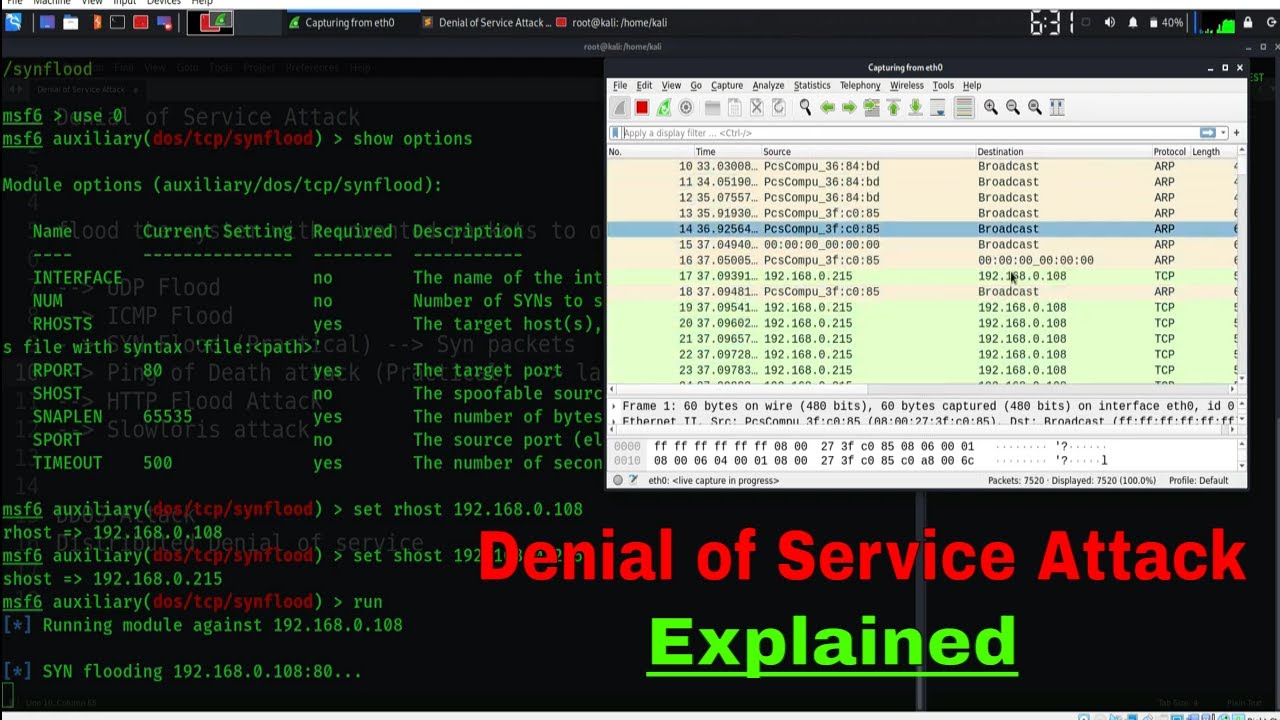Open Wireshark Wireless menu
Screen dimensions: 1280x720
point(907,86)
